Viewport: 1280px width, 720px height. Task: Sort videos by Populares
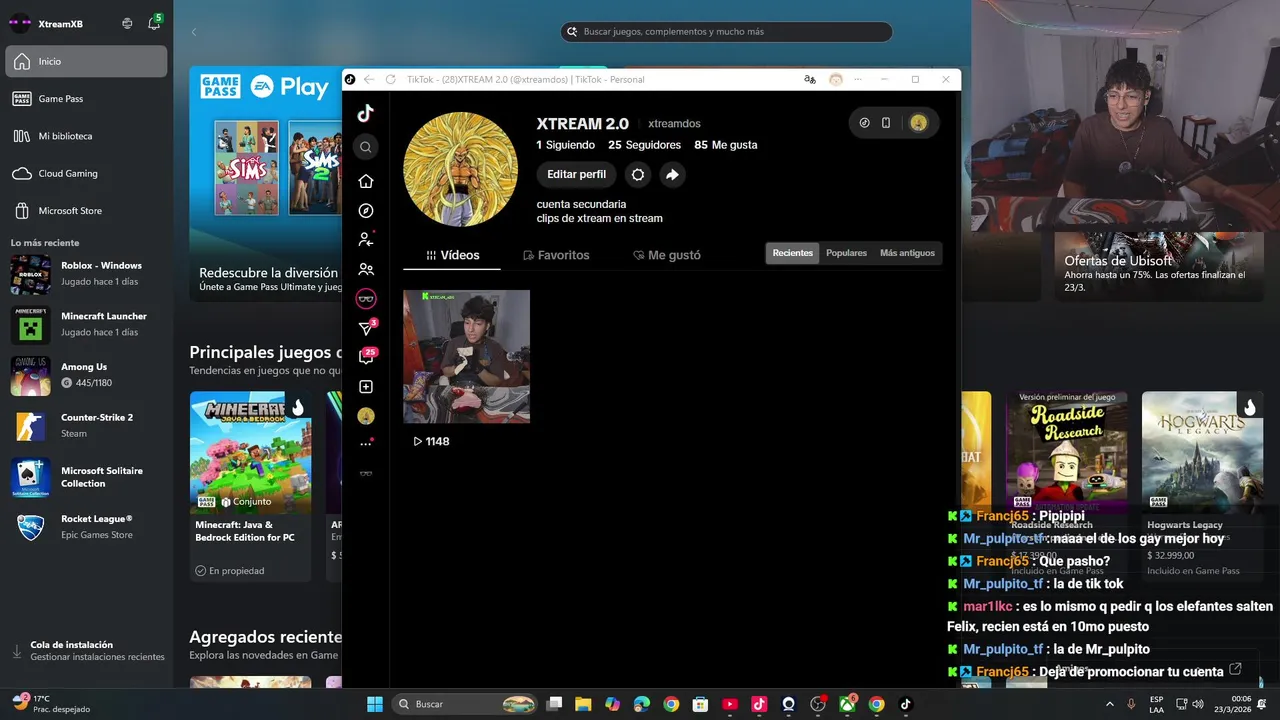846,253
